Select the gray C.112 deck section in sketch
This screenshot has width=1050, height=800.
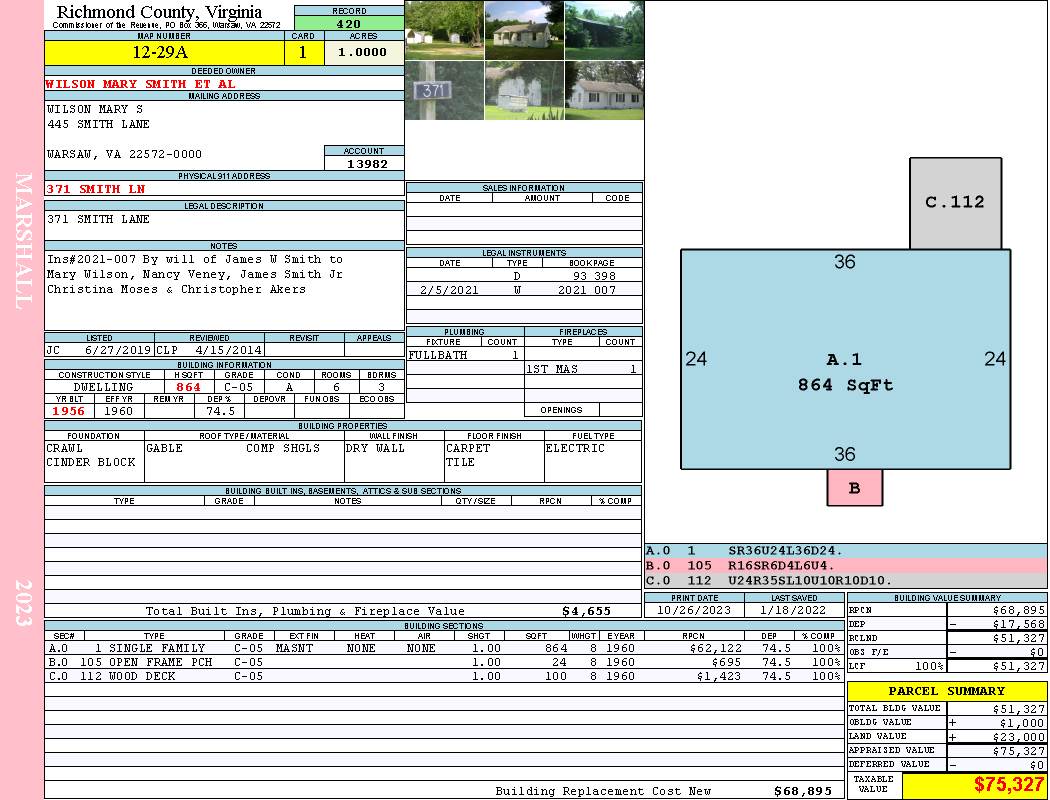pos(954,203)
